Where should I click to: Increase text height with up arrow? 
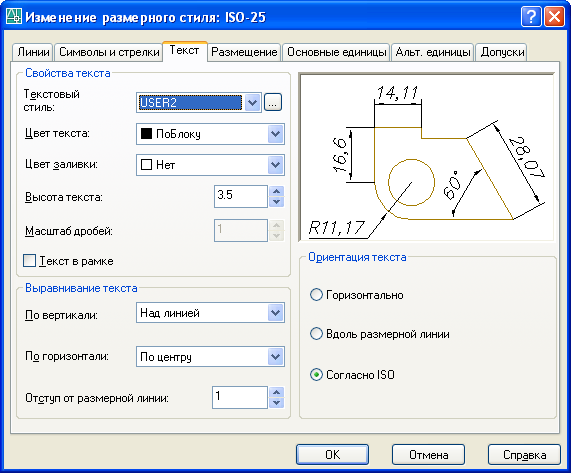pyautogui.click(x=276, y=192)
